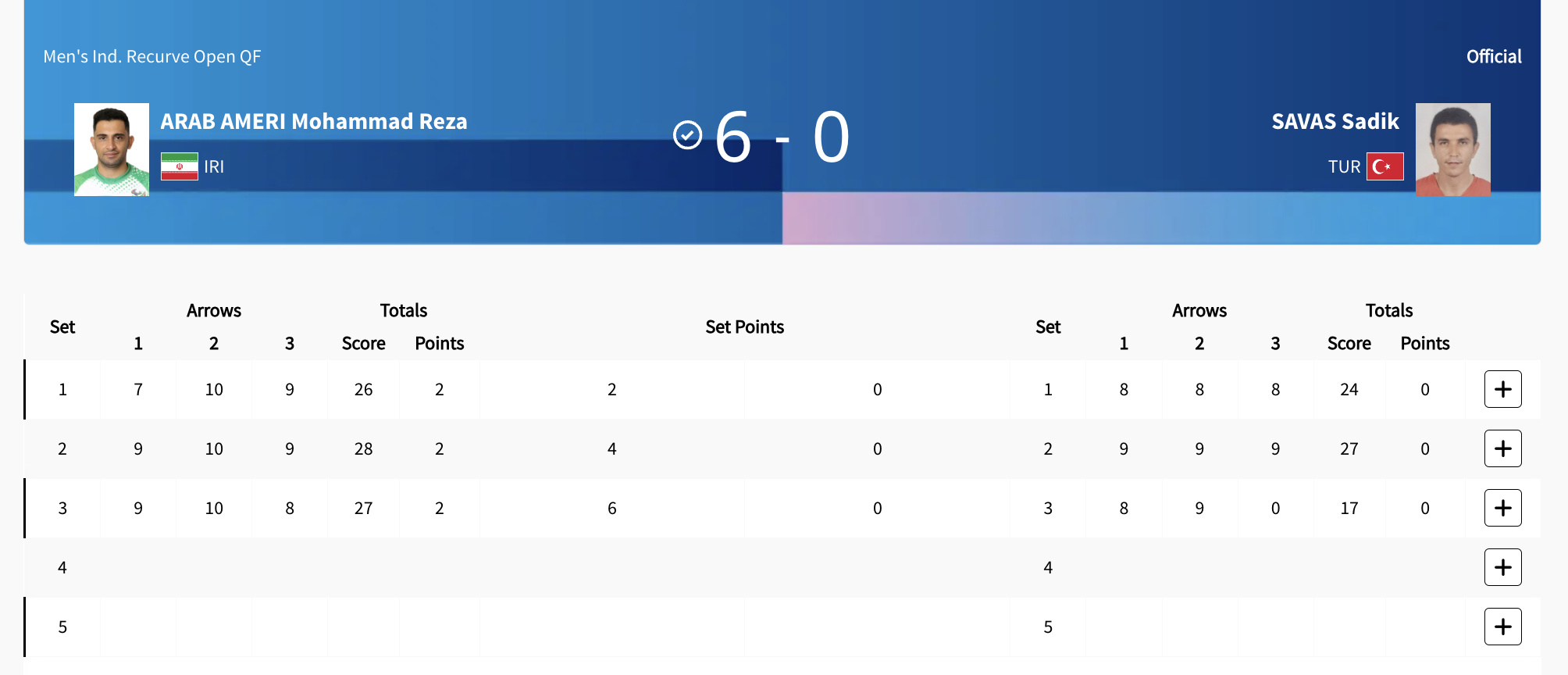This screenshot has height=675, width=1568.
Task: Click the Men's Ind. Recurve Open QF title
Action: click(x=152, y=56)
